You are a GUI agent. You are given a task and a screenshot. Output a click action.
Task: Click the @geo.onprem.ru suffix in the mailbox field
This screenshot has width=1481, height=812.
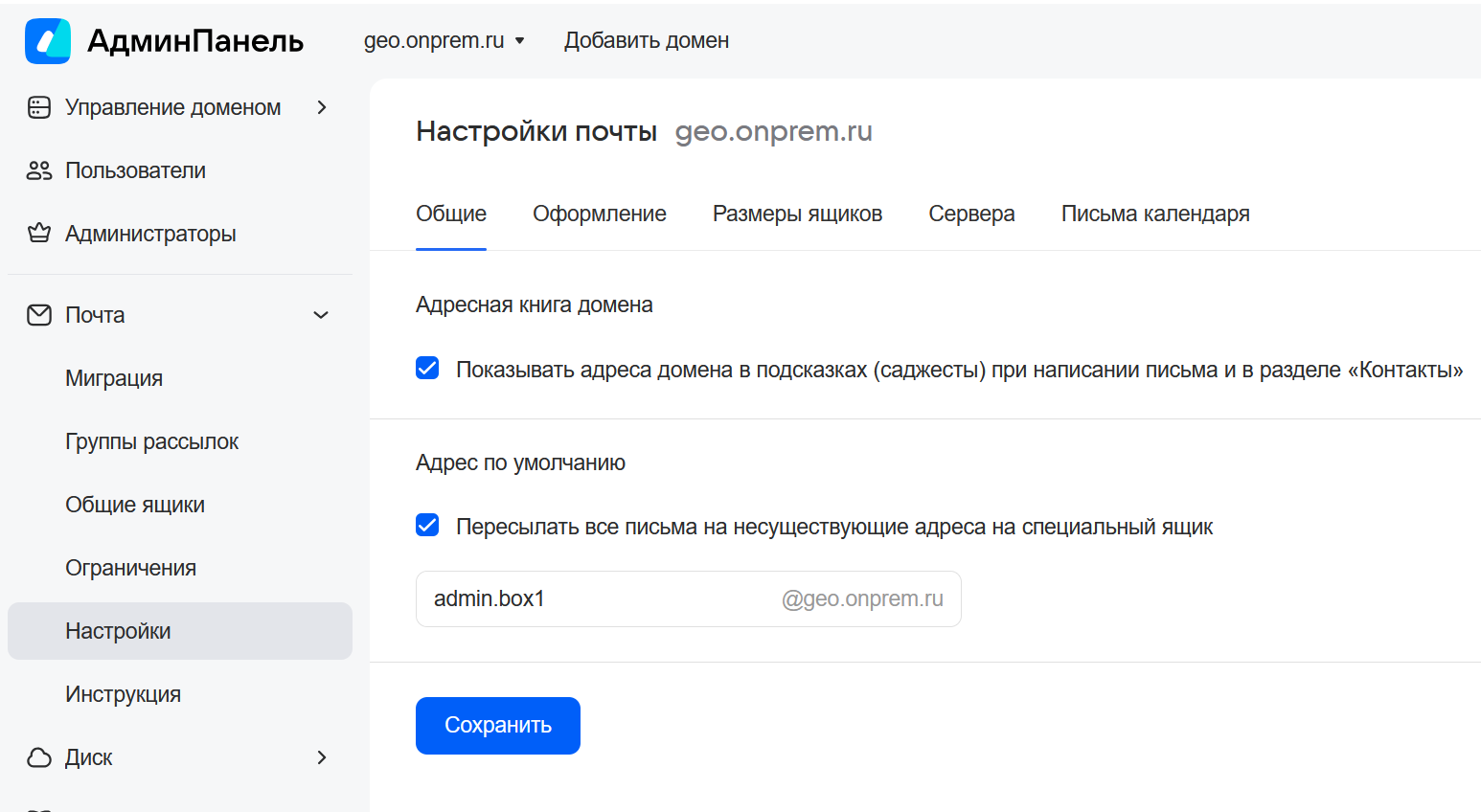862,599
